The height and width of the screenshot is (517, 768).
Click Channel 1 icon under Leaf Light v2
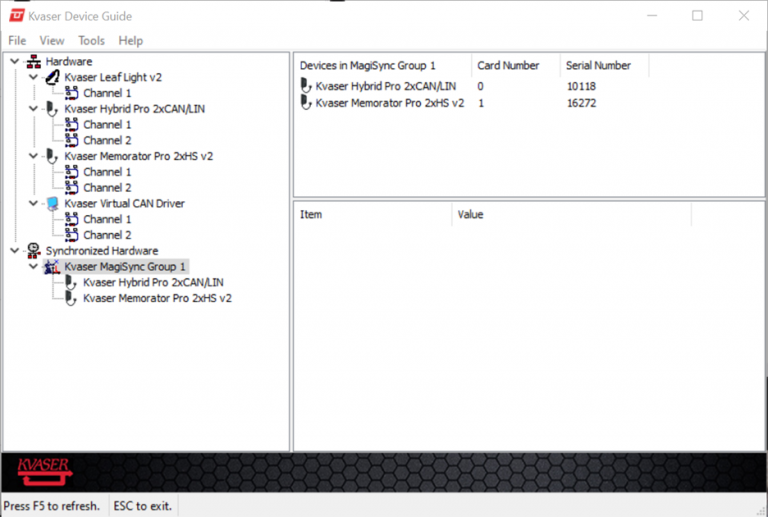pos(71,93)
